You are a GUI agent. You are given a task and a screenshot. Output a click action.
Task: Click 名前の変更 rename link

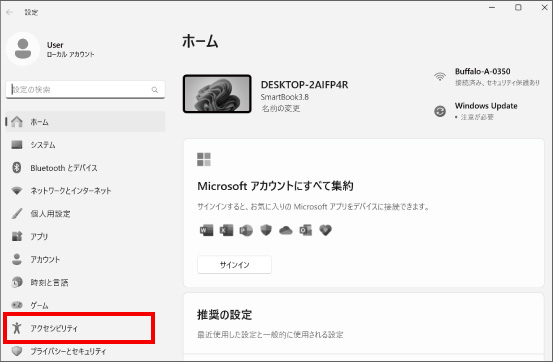[x=281, y=109]
